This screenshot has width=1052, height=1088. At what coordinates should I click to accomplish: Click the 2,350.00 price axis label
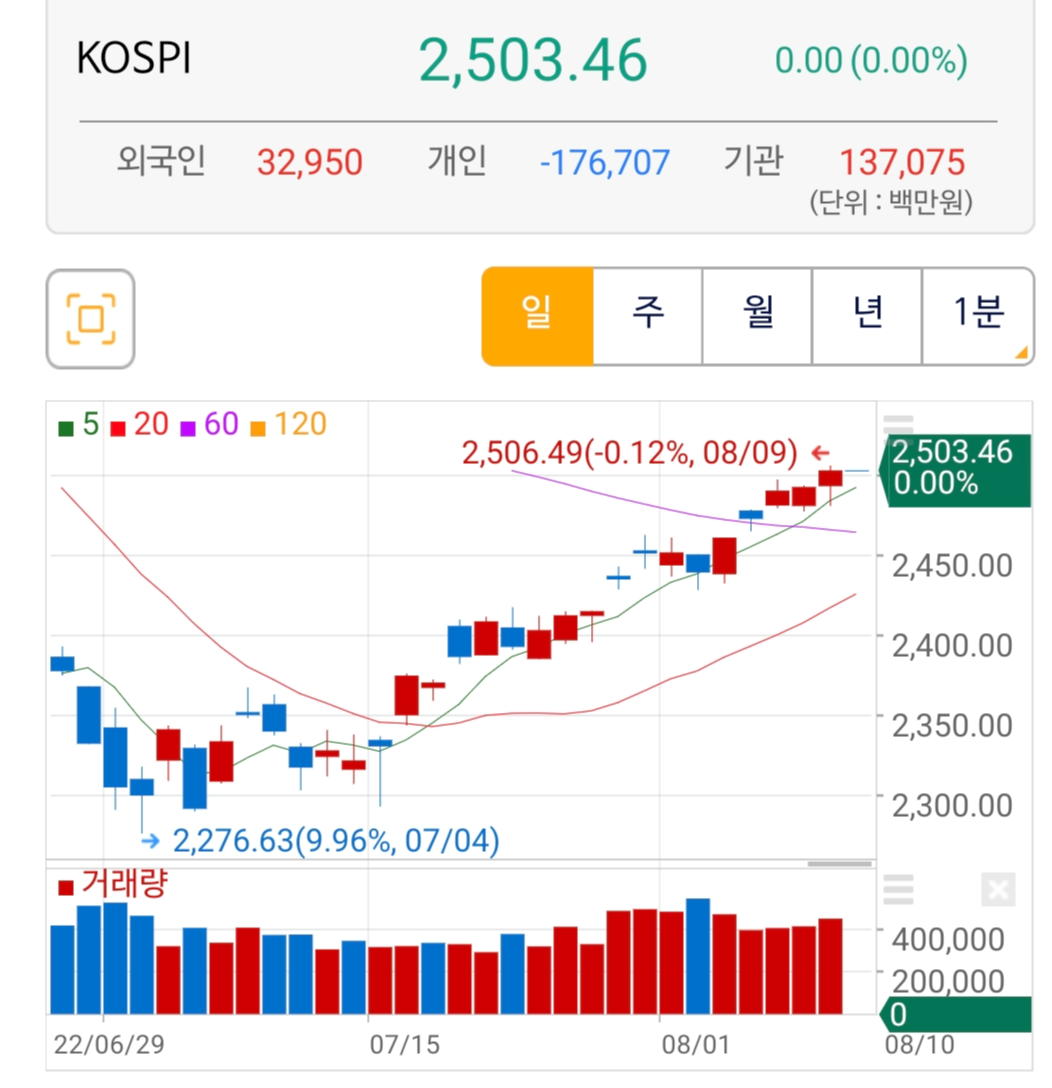(952, 726)
